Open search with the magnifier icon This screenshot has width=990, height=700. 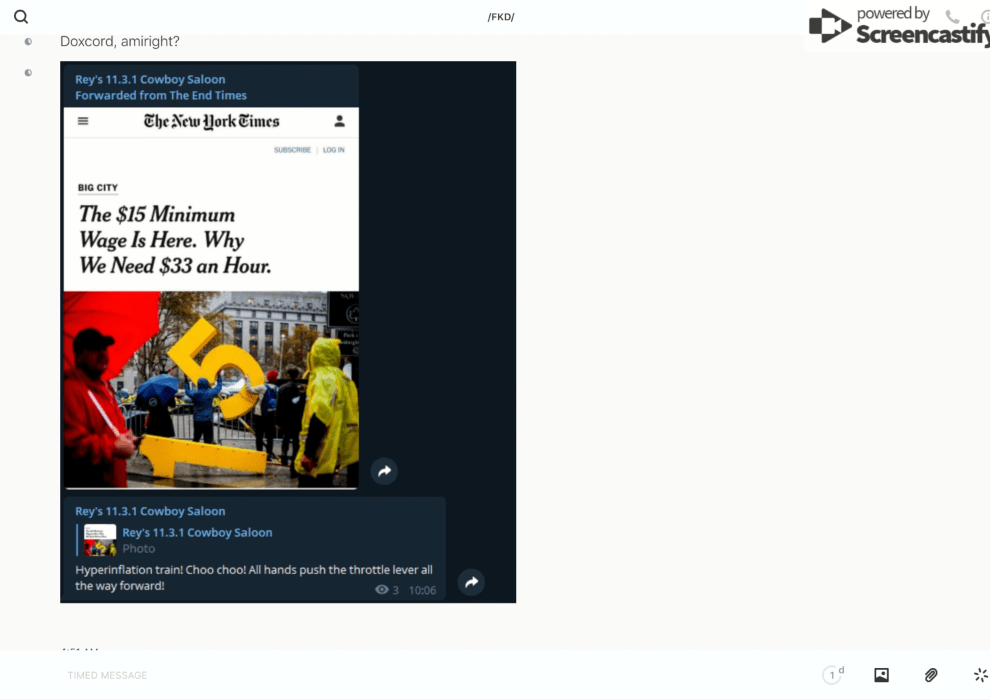coord(21,17)
